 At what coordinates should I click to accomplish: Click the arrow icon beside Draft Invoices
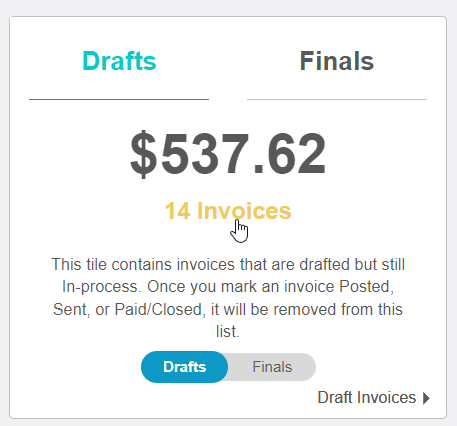click(x=426, y=398)
